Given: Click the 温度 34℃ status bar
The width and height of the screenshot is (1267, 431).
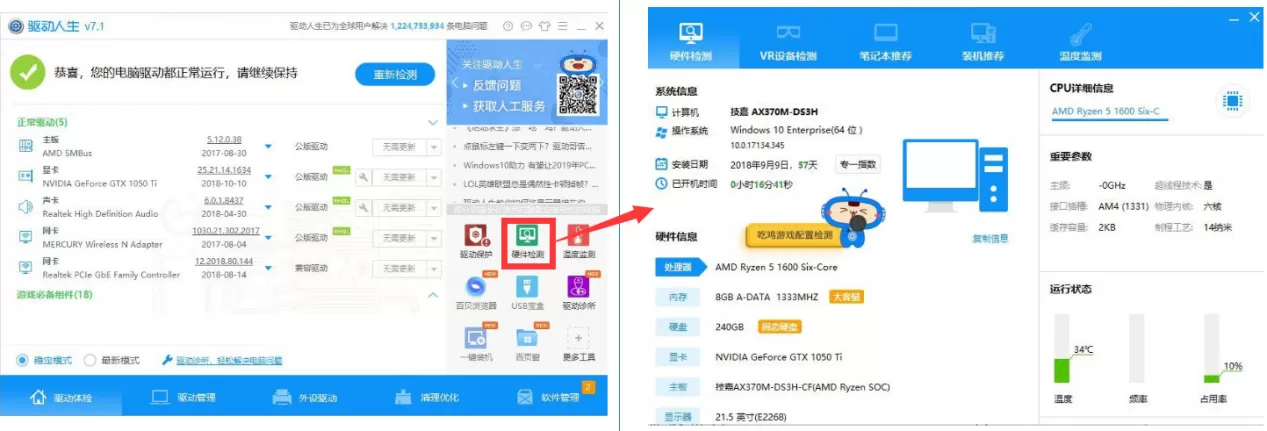Looking at the screenshot, I should click(1061, 348).
